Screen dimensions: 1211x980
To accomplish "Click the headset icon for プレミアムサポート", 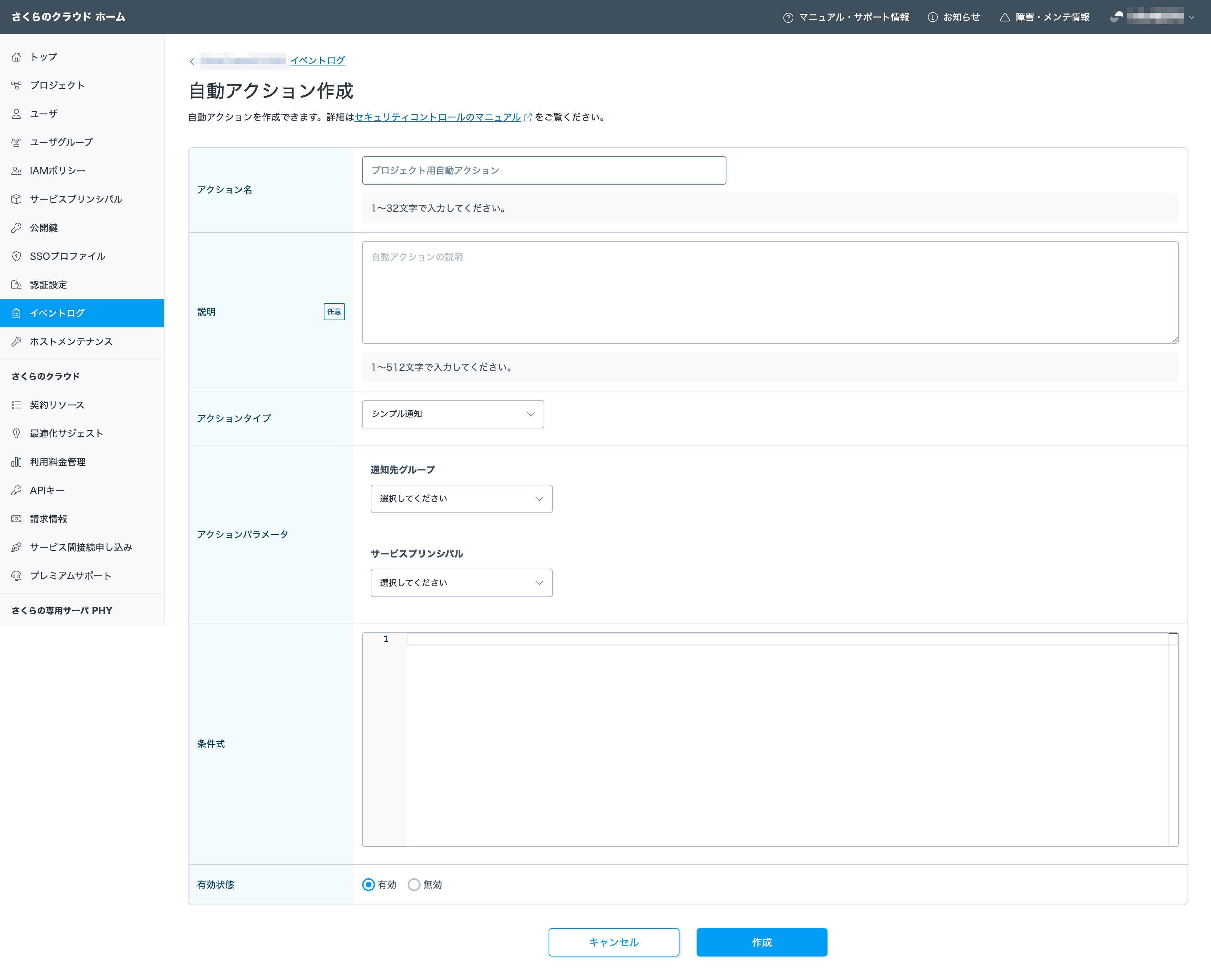I will pyautogui.click(x=16, y=576).
